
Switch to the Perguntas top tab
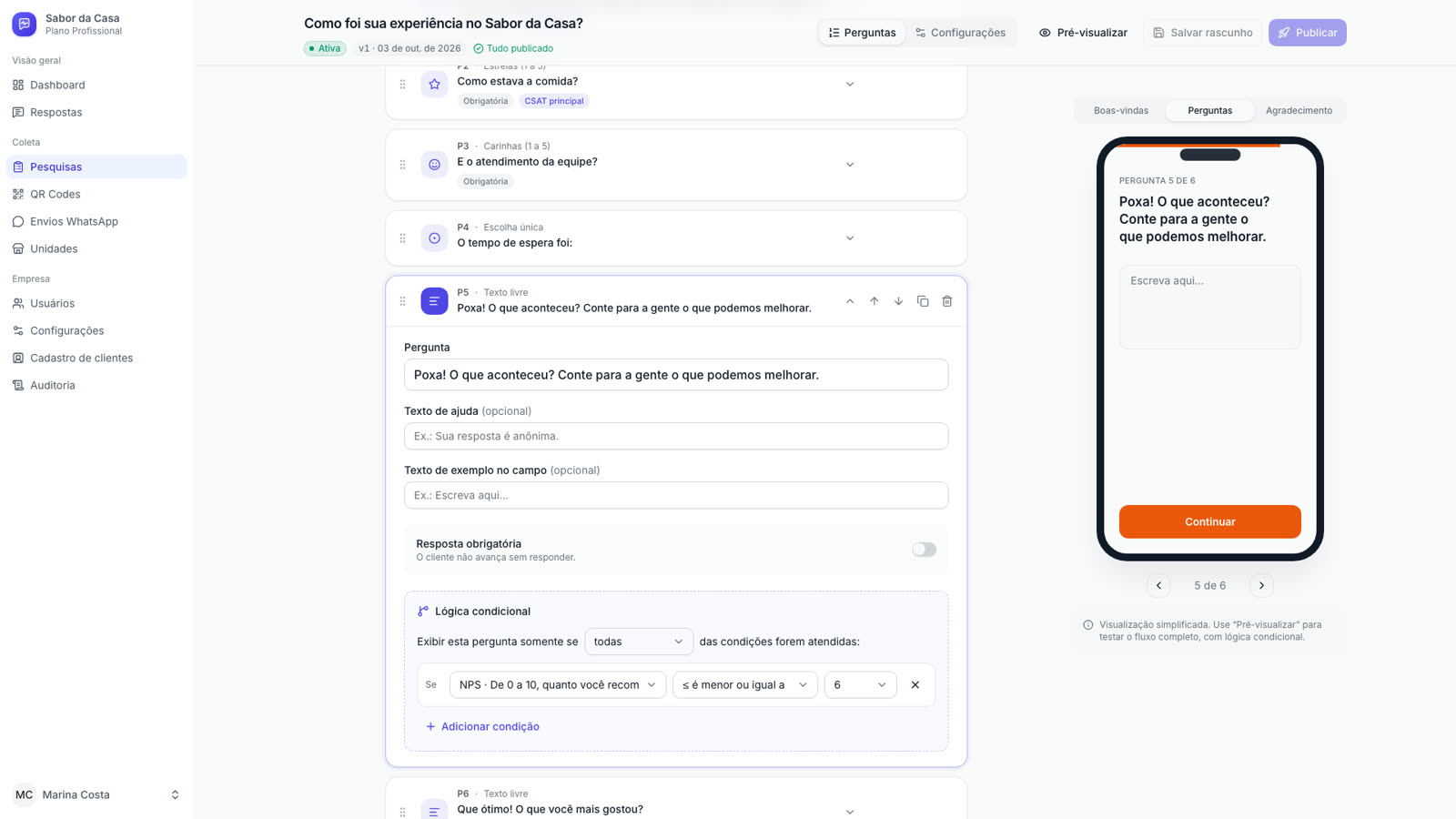point(862,33)
